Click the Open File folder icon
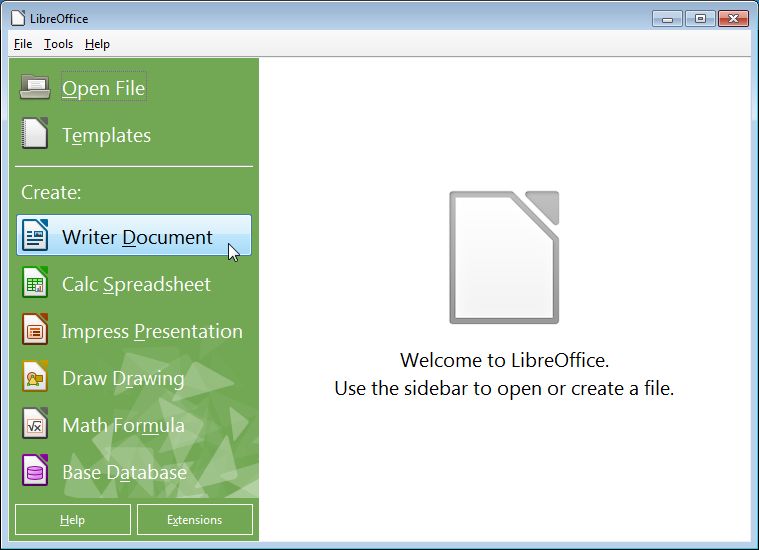The width and height of the screenshot is (759, 550). (x=35, y=88)
